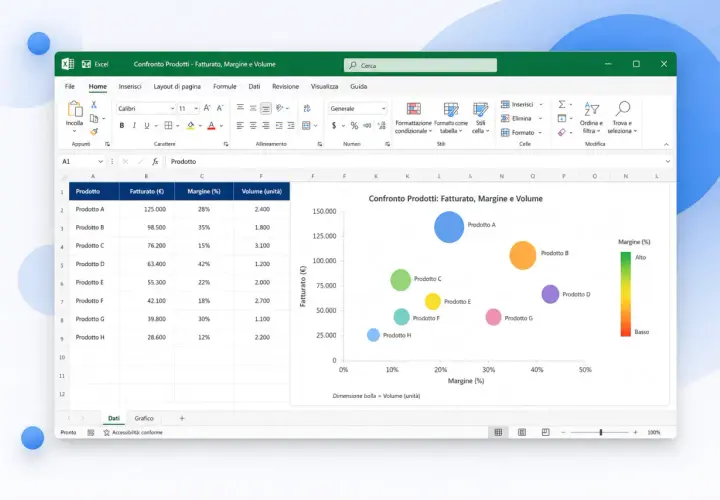Screen dimensions: 720x500
Task: Toggle bold formatting
Action: click(122, 125)
